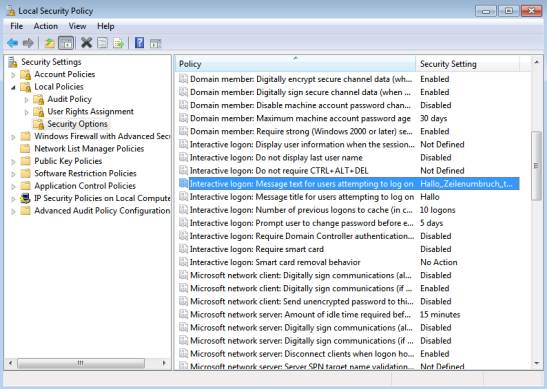Click the tree pane scroll-left arrow
547x389 pixels.
(x=10, y=363)
